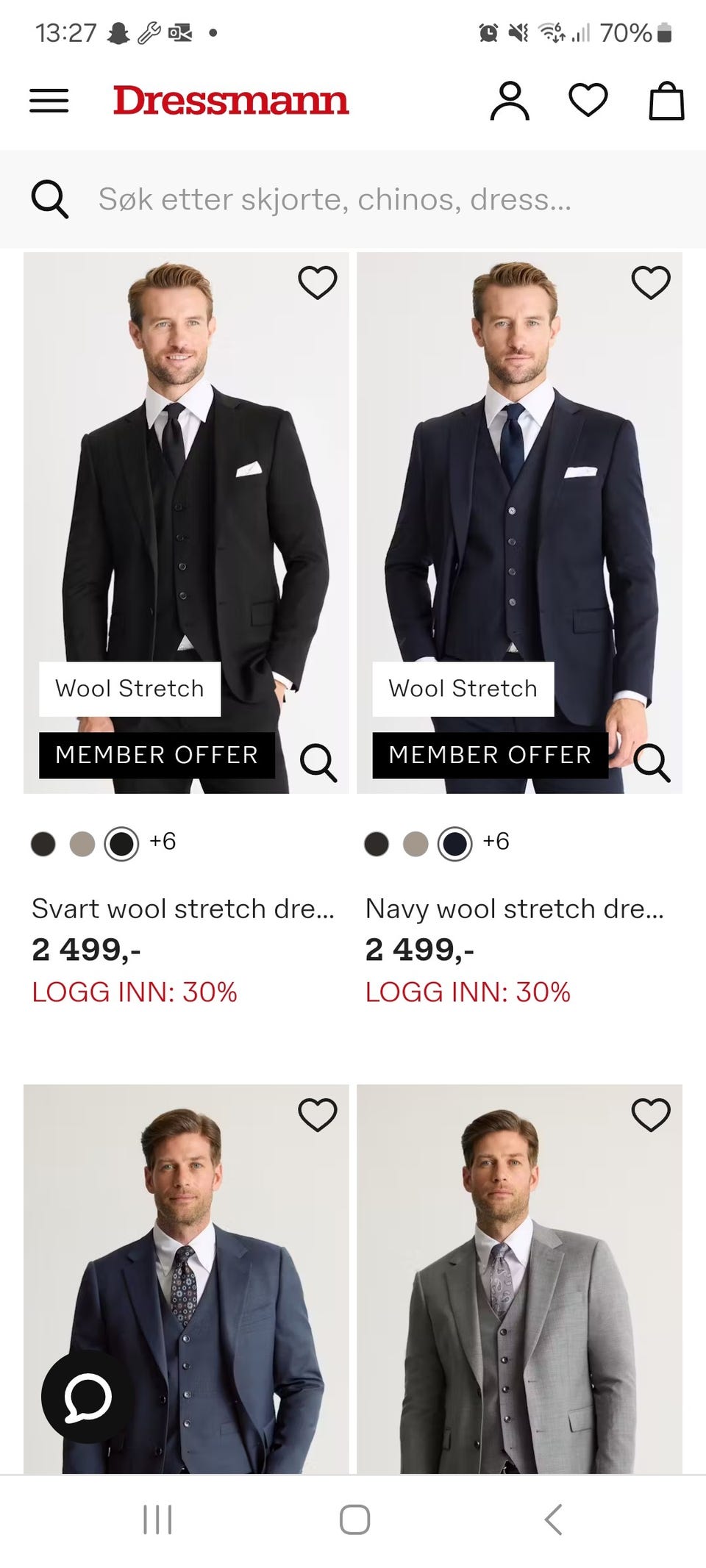The image size is (706, 1568).
Task: Open the hamburger navigation menu
Action: 49,101
